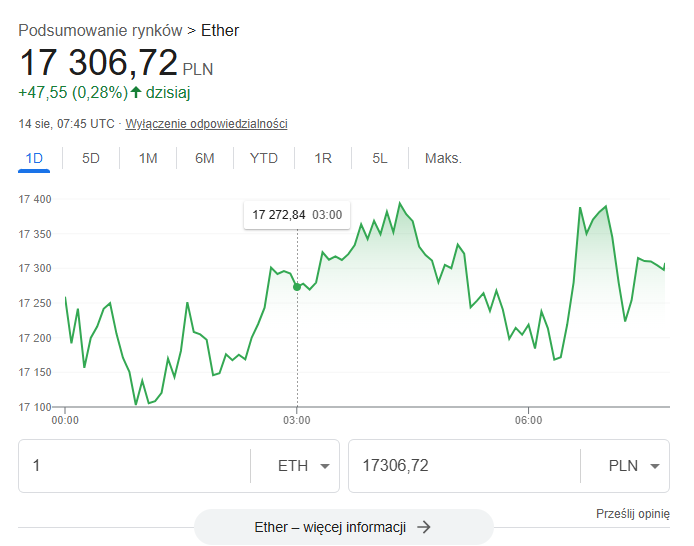The image size is (694, 546).
Task: Open 'Wyłączenie odpowiedzialności' disclaimer link
Action: tap(206, 124)
